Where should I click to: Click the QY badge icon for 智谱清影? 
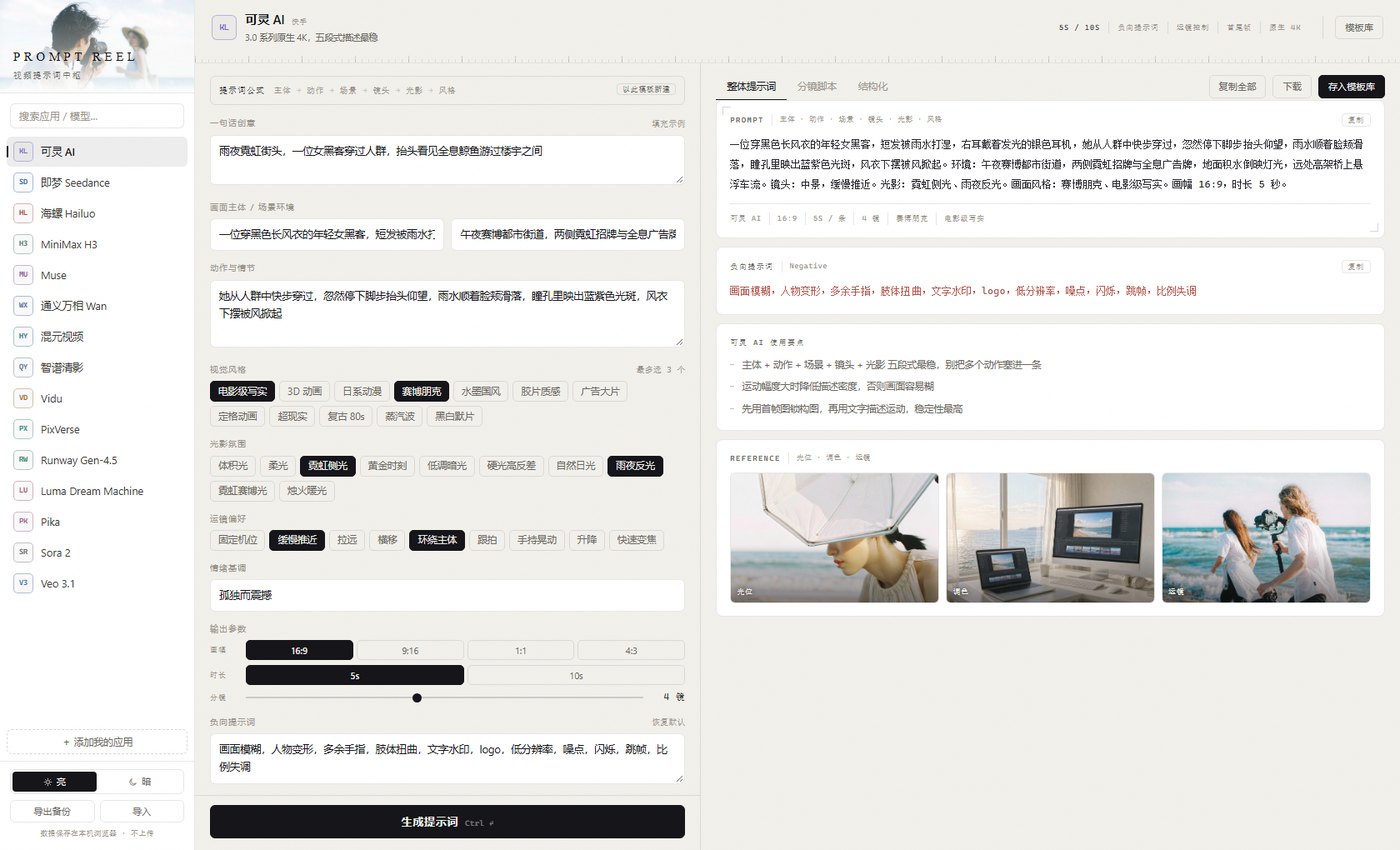23,367
